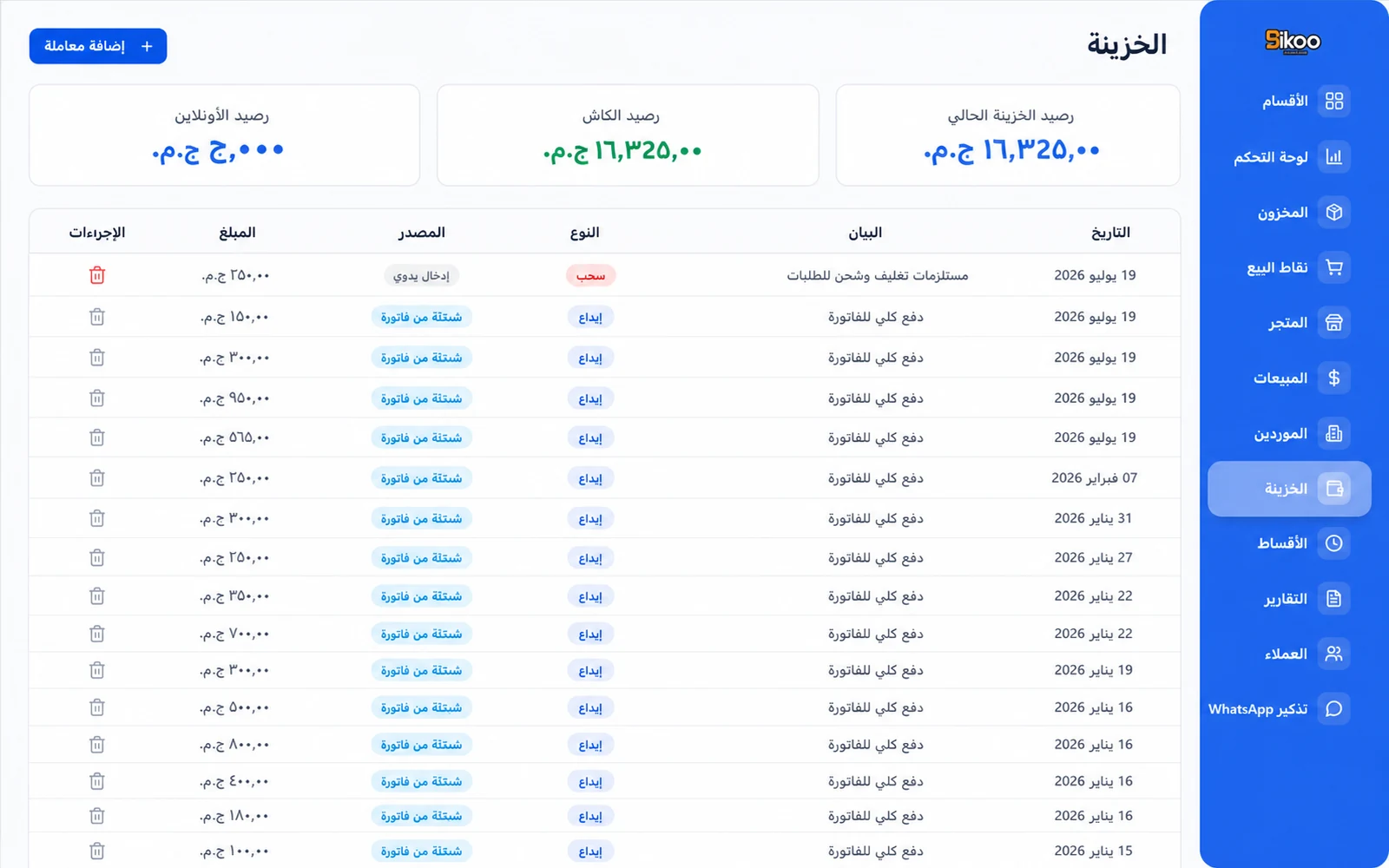Delete the 15 يناير 2026 transaction
The image size is (1389, 868).
[x=97, y=851]
